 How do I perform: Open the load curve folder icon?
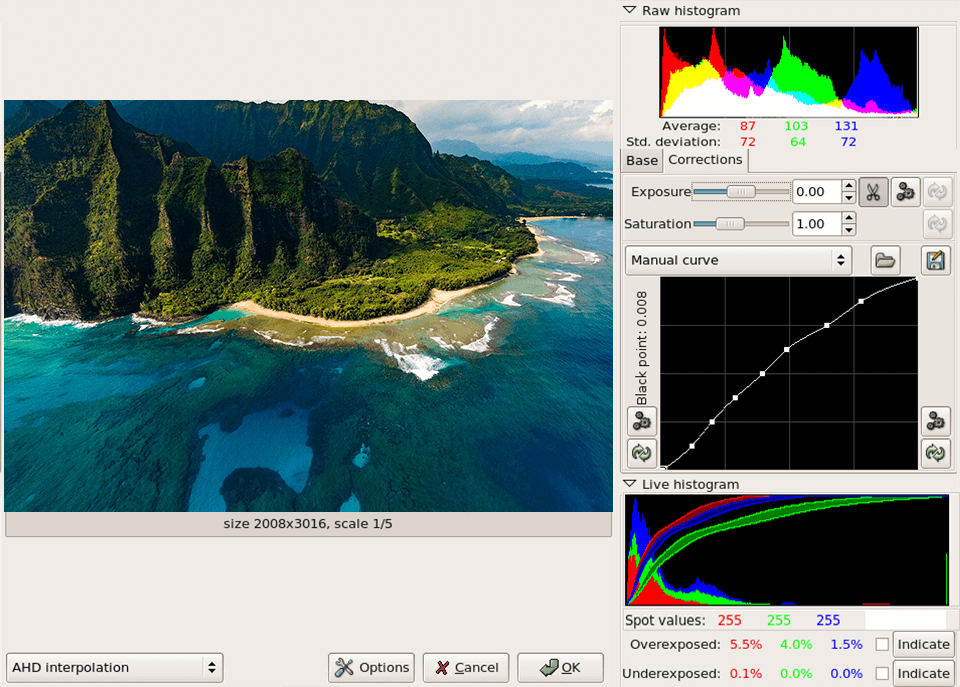[x=885, y=260]
